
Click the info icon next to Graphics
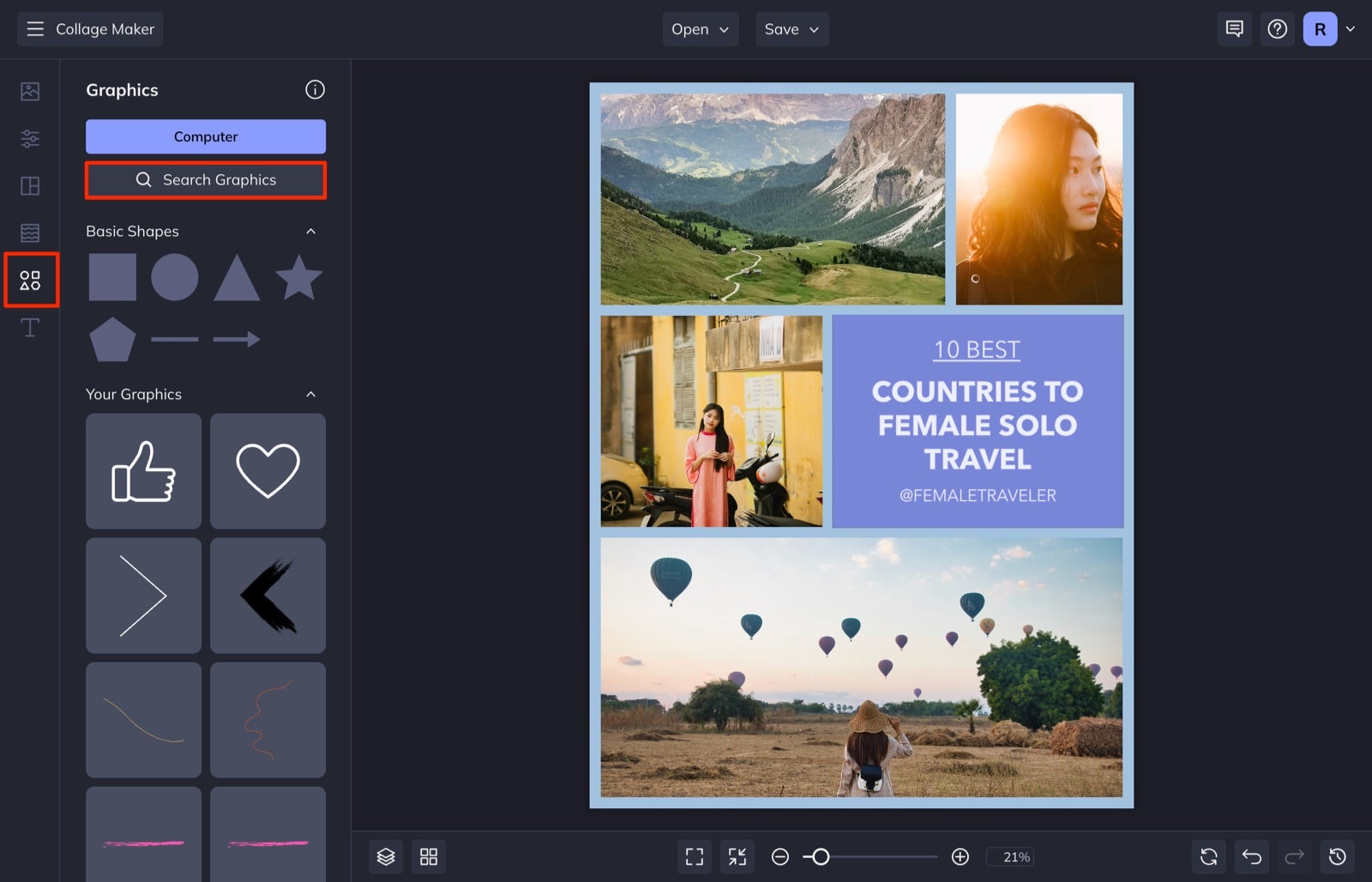316,89
